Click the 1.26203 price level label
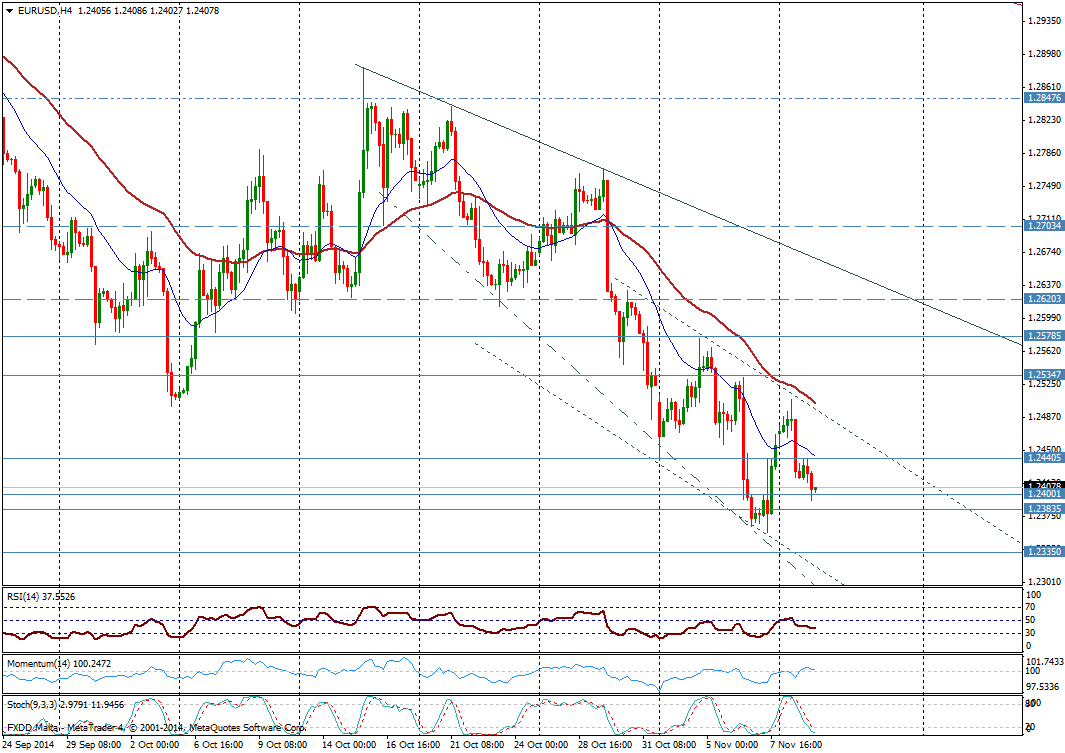The image size is (1065, 753). click(x=1043, y=299)
